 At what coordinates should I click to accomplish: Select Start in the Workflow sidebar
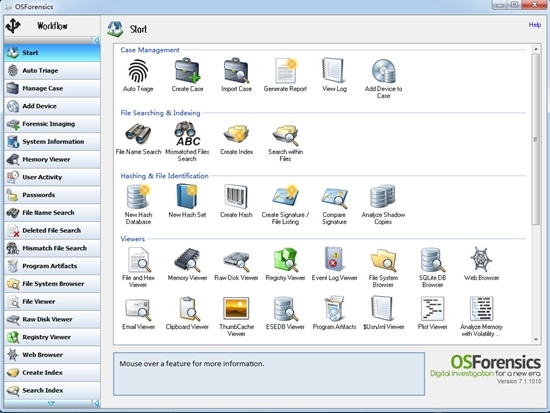point(52,53)
